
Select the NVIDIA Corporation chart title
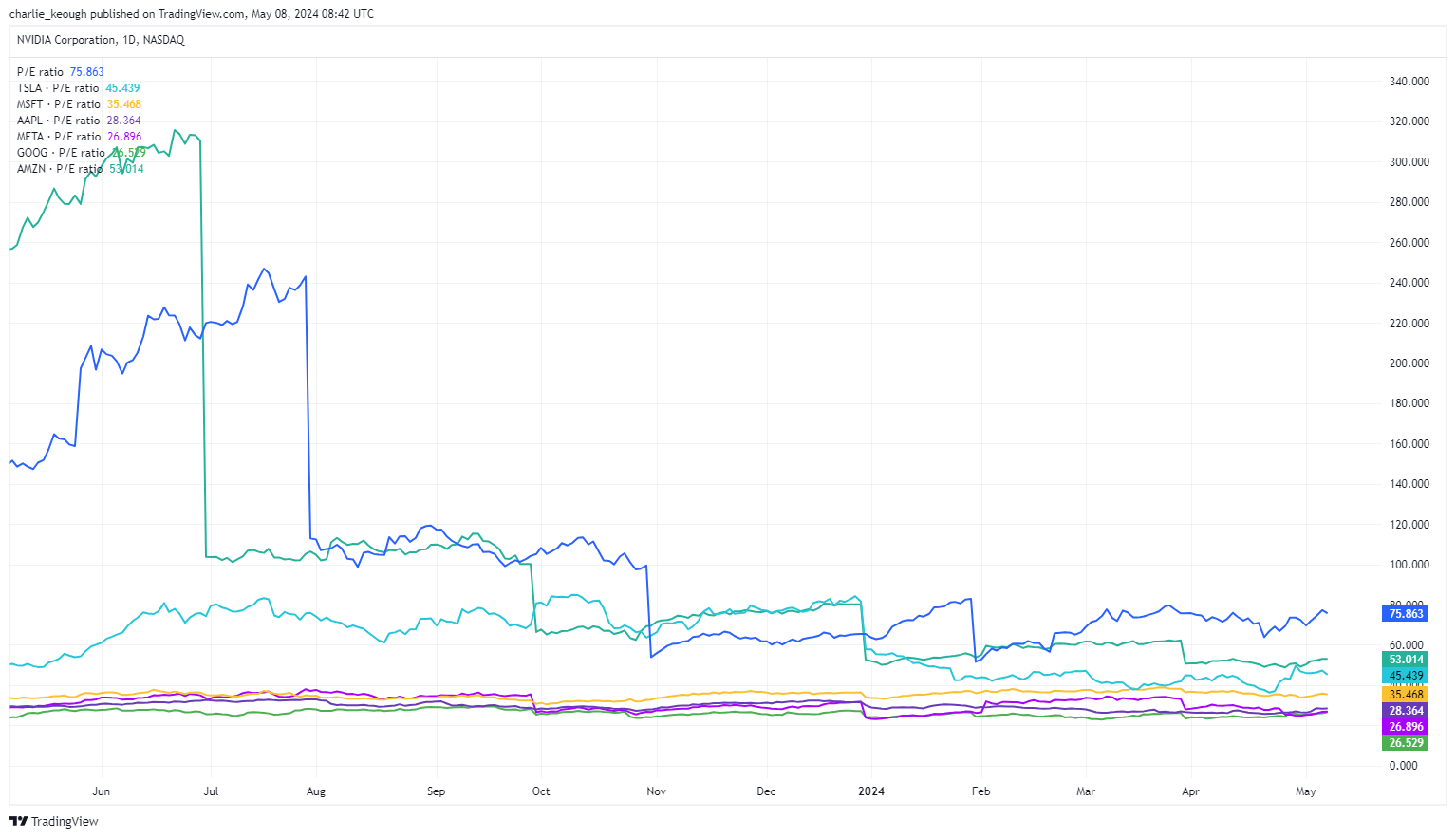pos(101,40)
